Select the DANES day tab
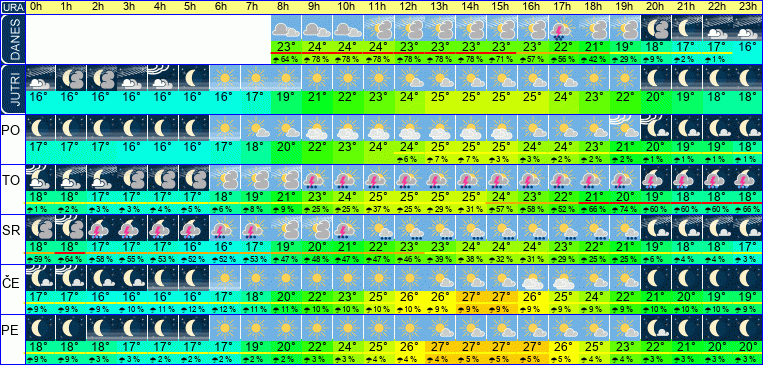Screen dimensions: 763x365 click(x=13, y=39)
